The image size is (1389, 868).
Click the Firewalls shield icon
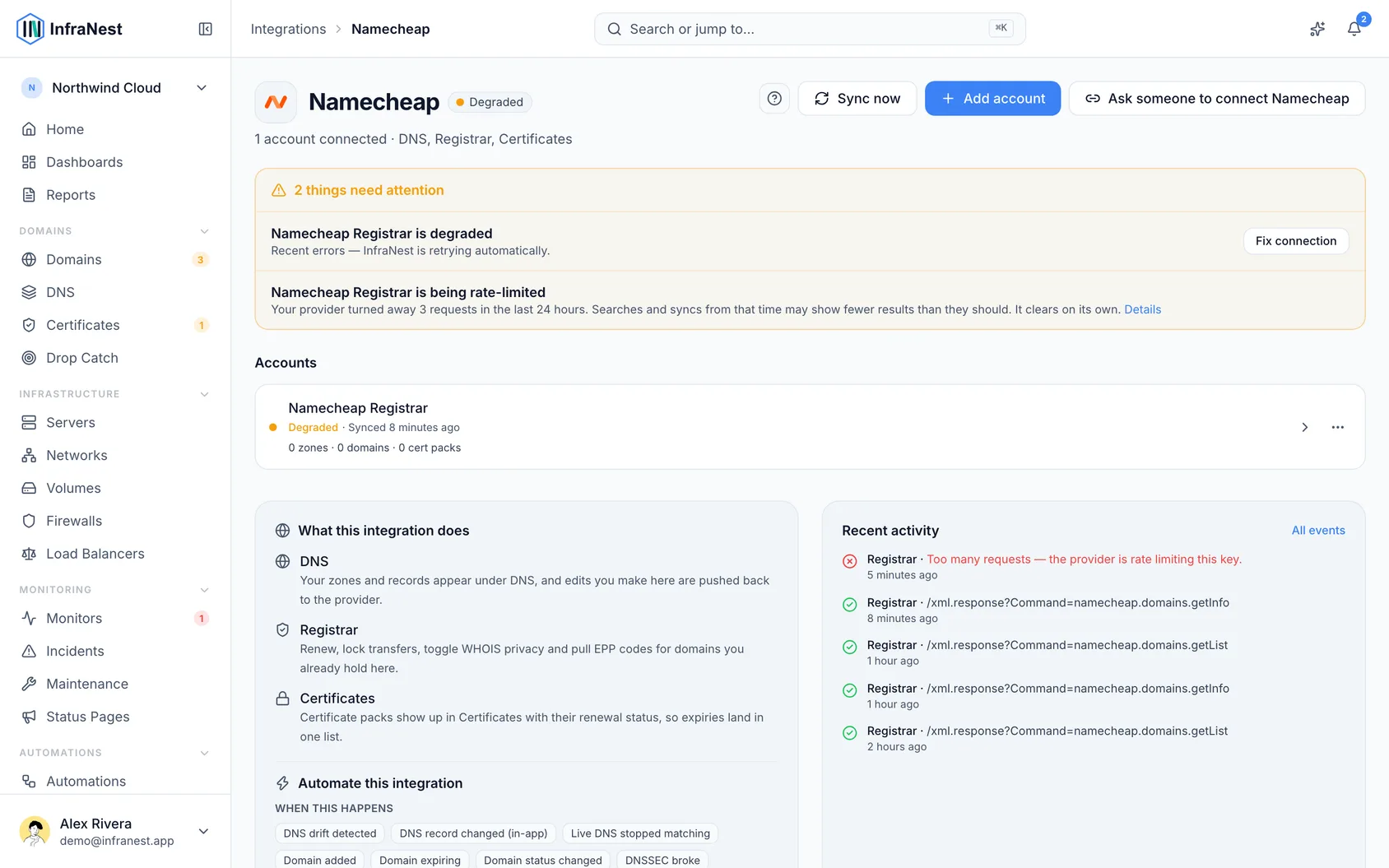coord(29,521)
